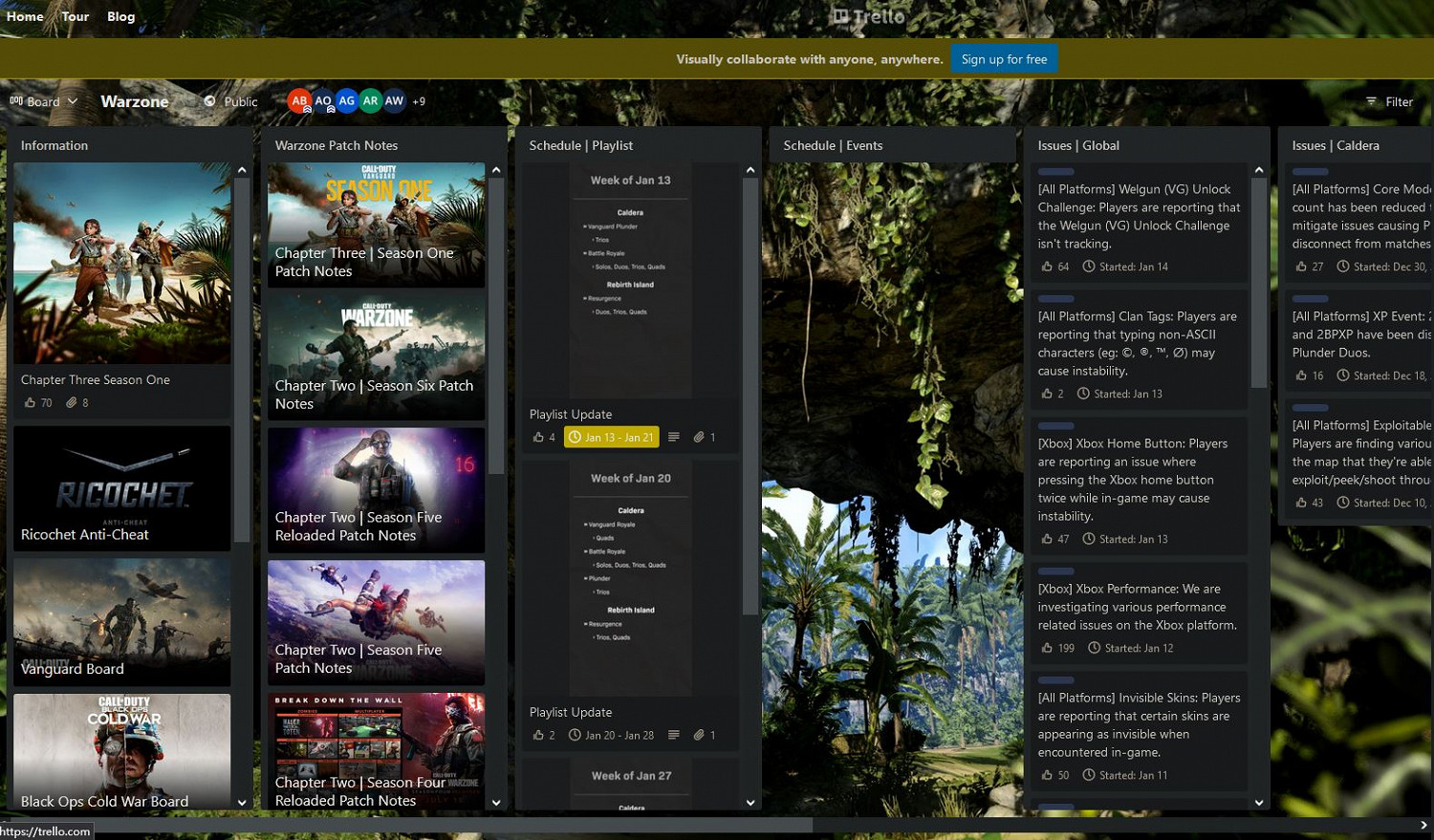The image size is (1434, 840).
Task: Click the Public visibility globe icon
Action: (210, 101)
